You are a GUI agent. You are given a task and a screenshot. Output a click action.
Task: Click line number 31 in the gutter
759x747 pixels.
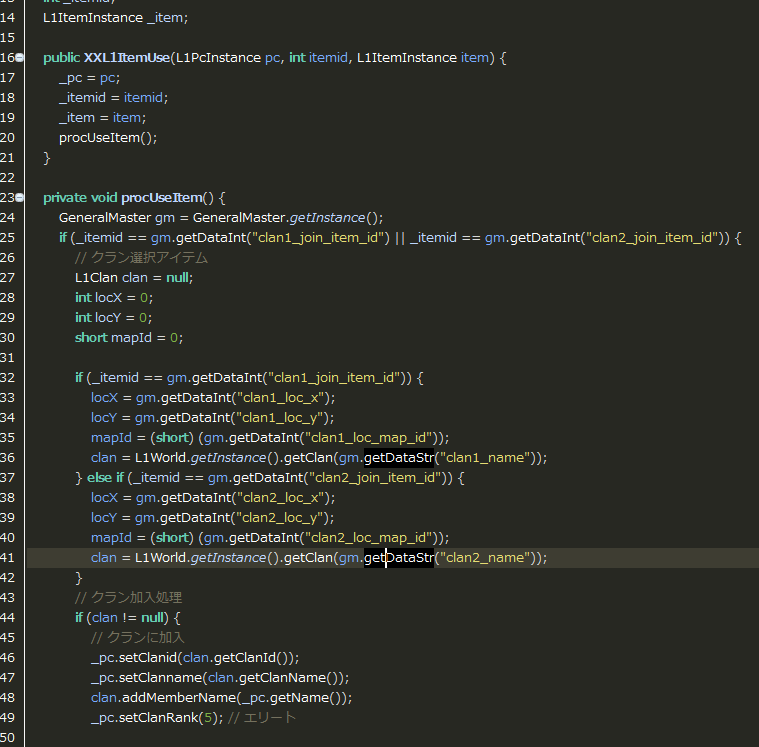click(8, 358)
